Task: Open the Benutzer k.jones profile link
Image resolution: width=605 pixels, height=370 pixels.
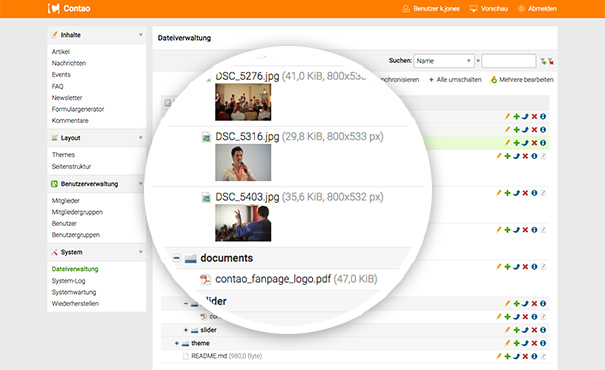Action: coord(431,8)
